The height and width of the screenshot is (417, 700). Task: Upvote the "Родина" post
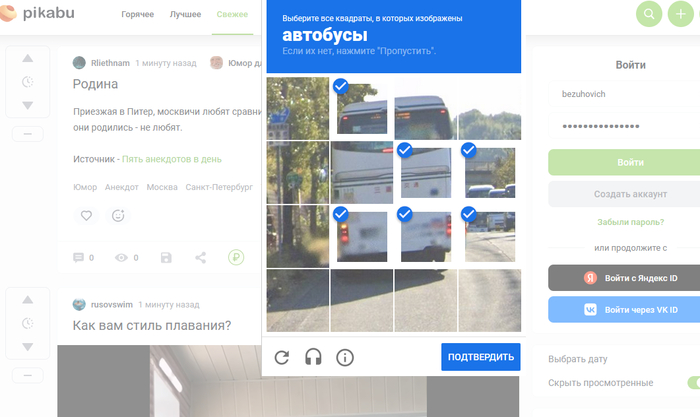(27, 59)
